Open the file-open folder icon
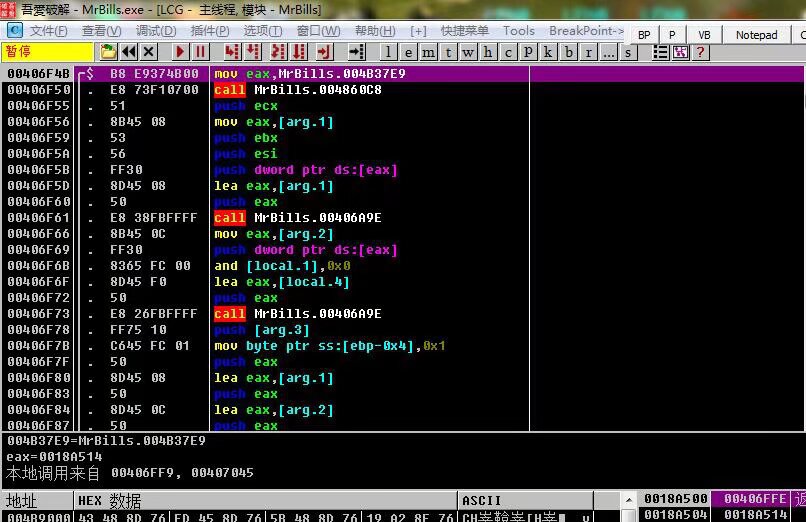The image size is (806, 522). (x=108, y=52)
